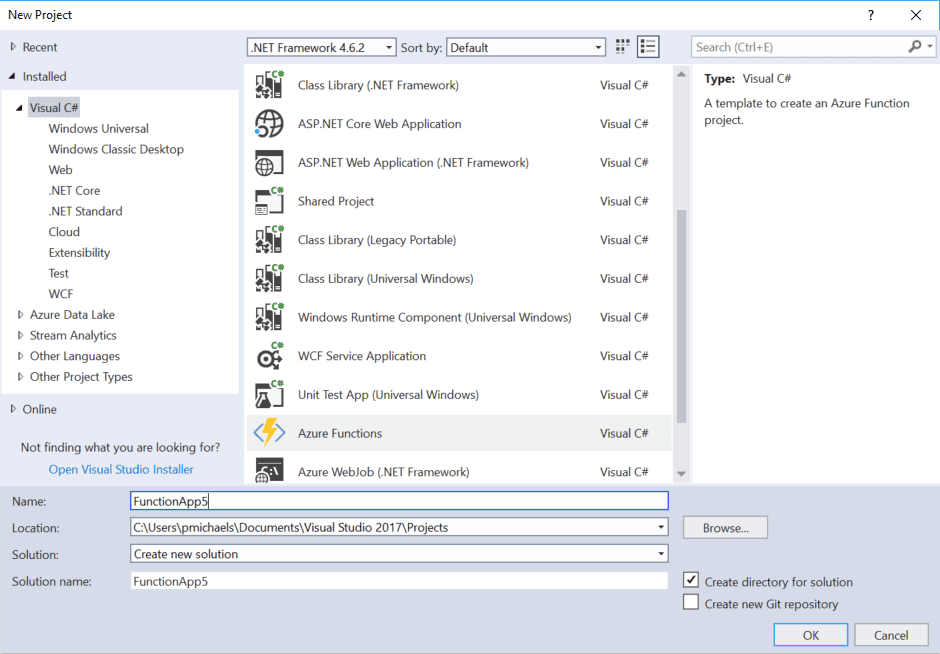Click the Class Library (.NET Framework) template icon

coord(269,85)
